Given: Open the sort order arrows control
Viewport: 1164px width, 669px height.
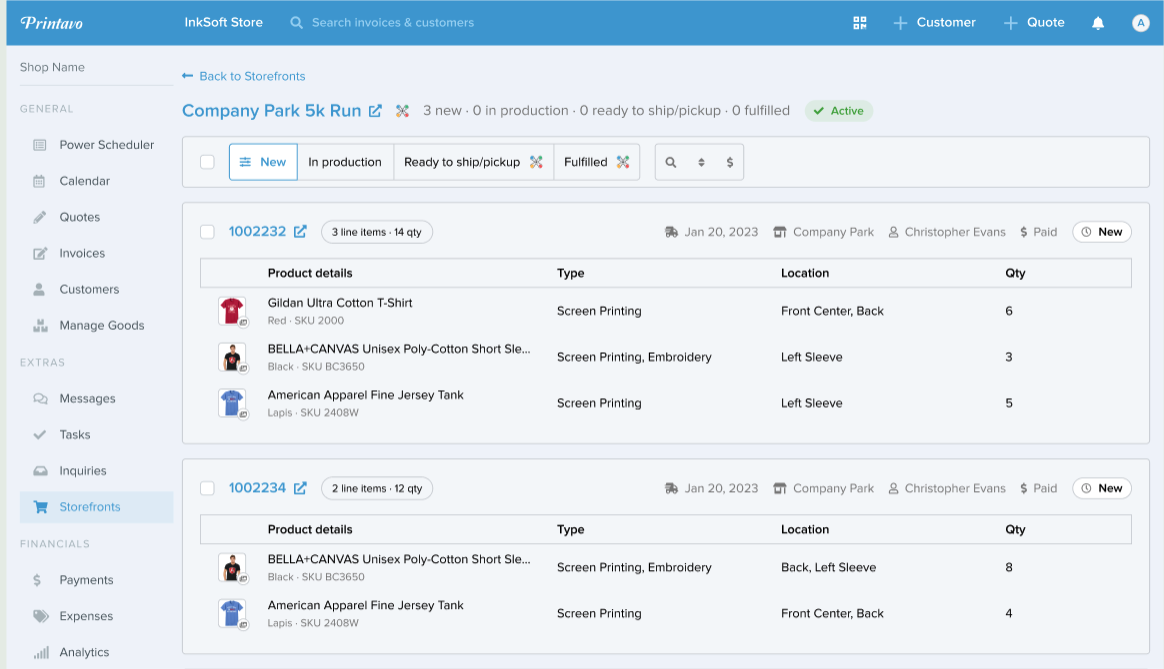Looking at the screenshot, I should pos(701,162).
